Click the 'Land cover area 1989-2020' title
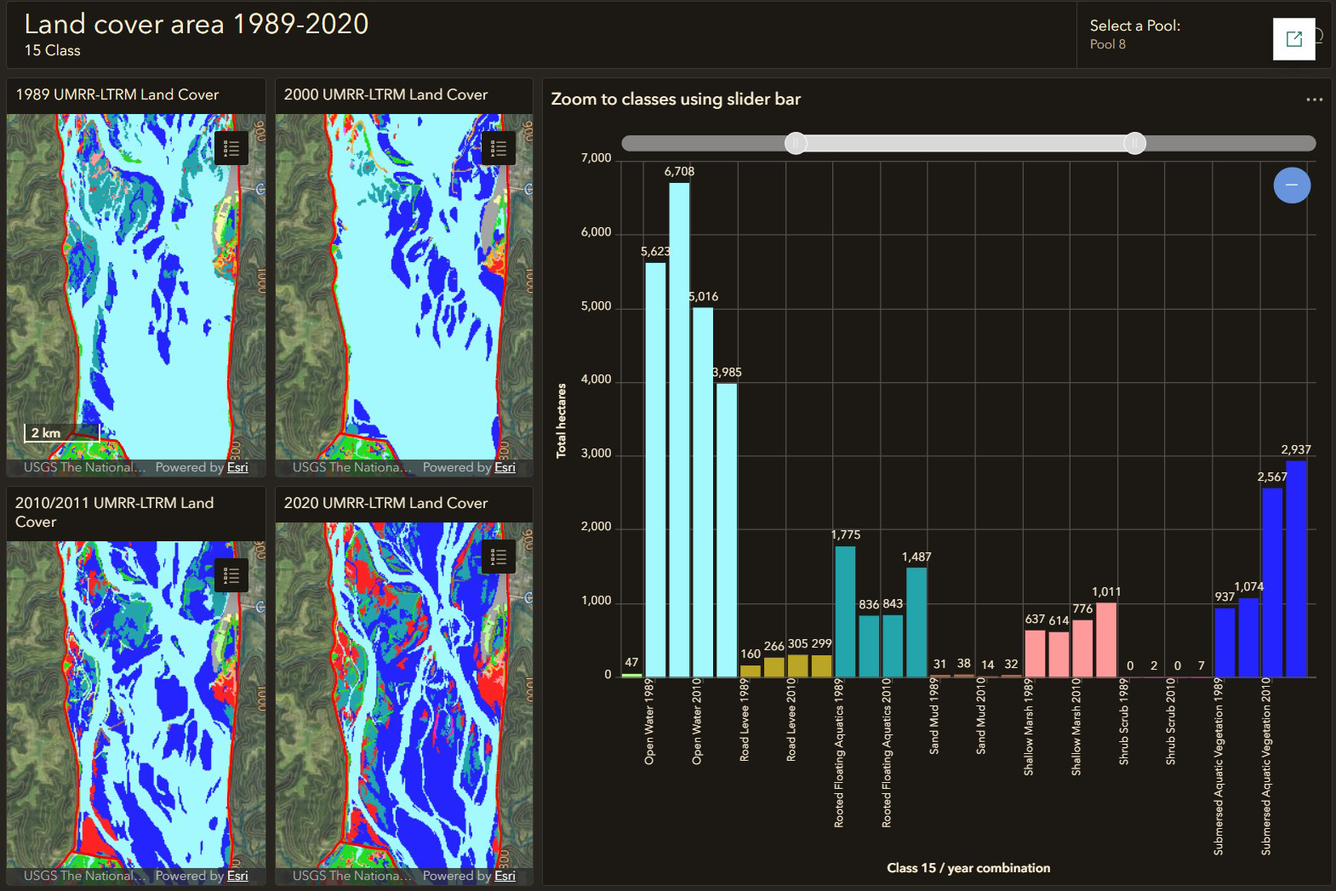1336x891 pixels. click(x=196, y=24)
